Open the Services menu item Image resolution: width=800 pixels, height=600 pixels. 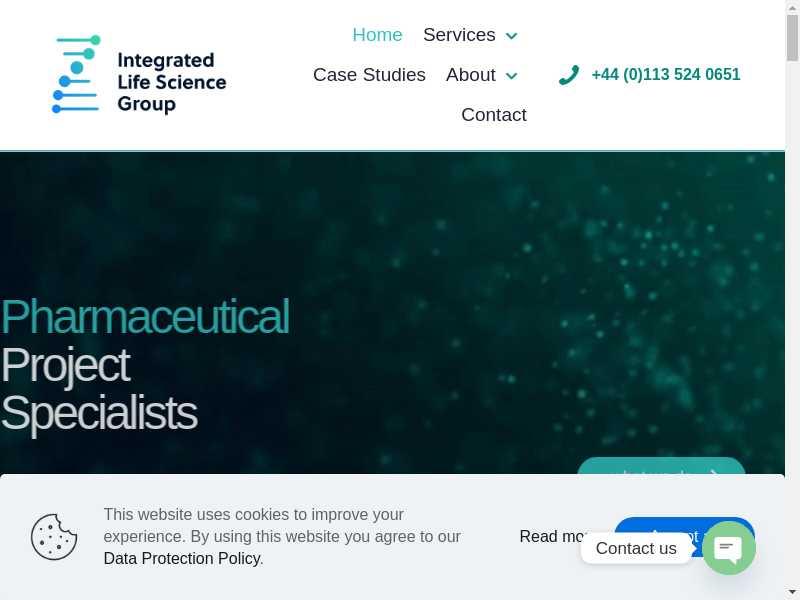point(459,35)
